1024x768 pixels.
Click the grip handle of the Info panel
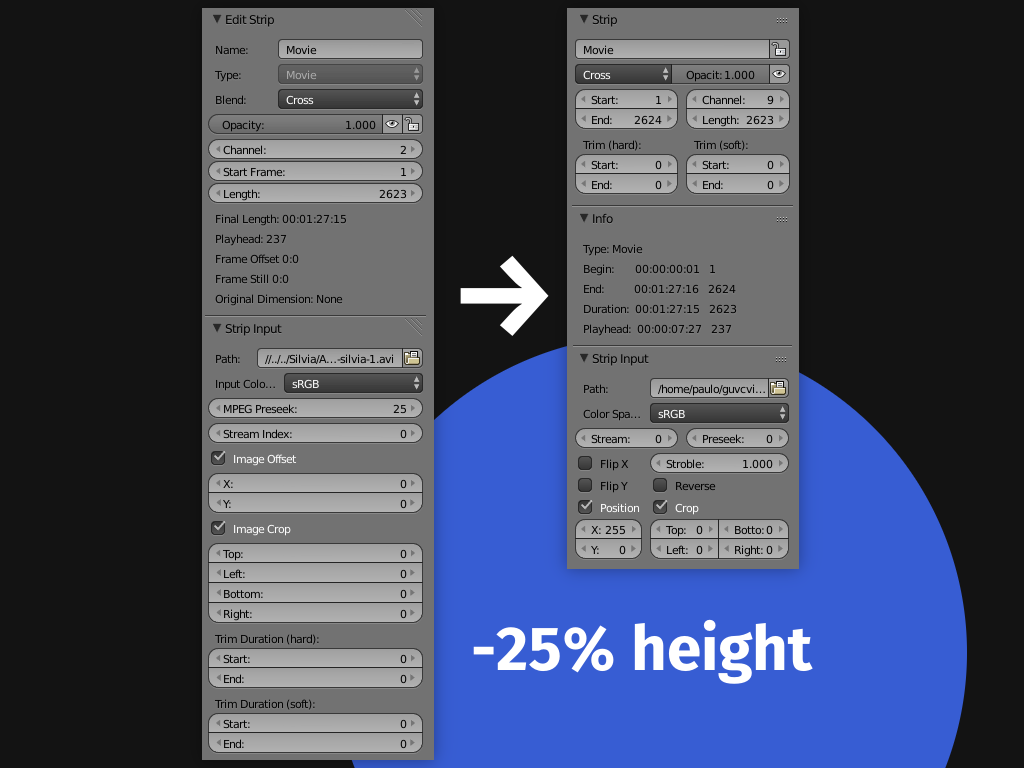pyautogui.click(x=782, y=219)
